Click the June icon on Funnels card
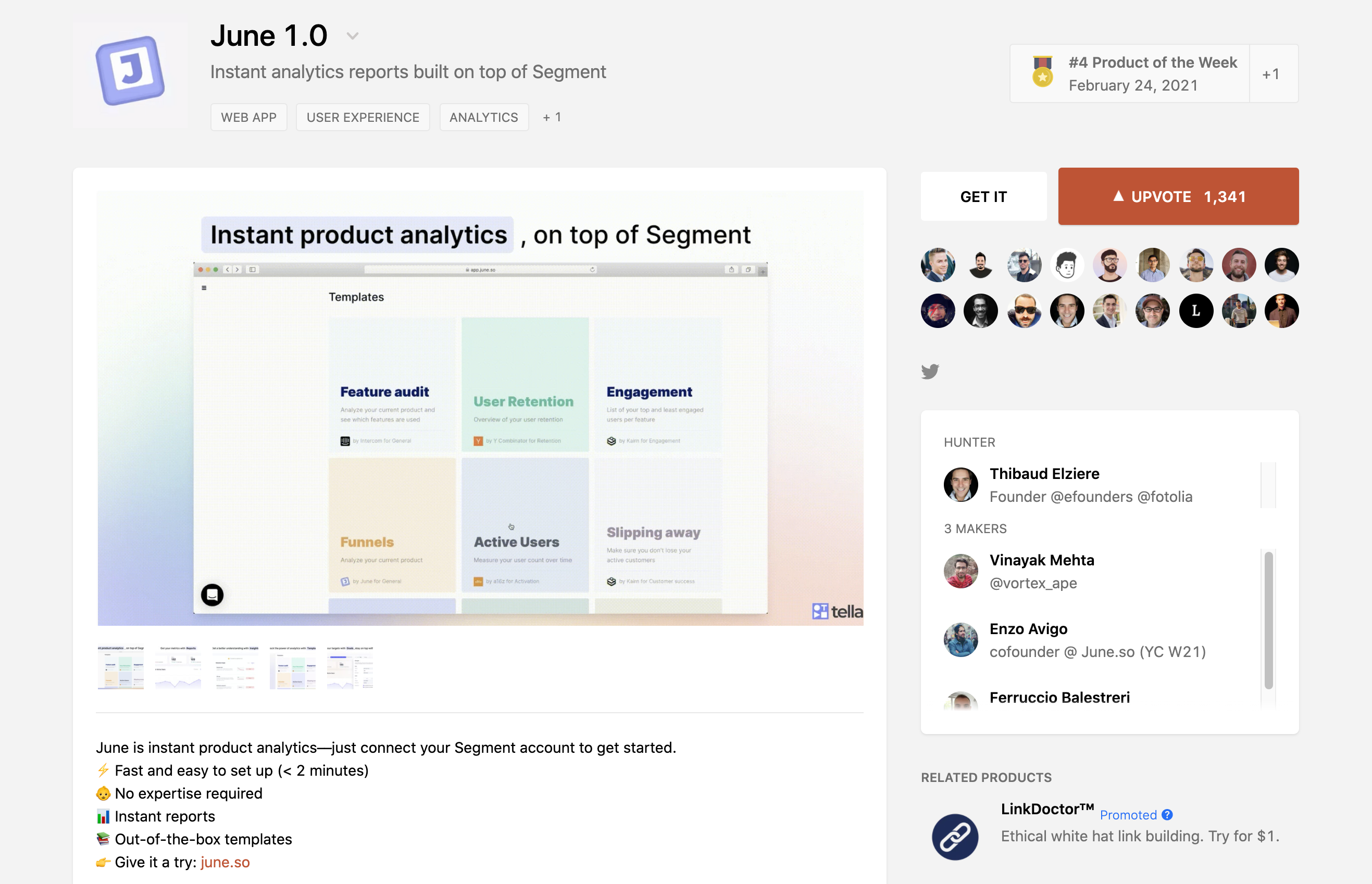Viewport: 1372px width, 884px height. click(345, 582)
